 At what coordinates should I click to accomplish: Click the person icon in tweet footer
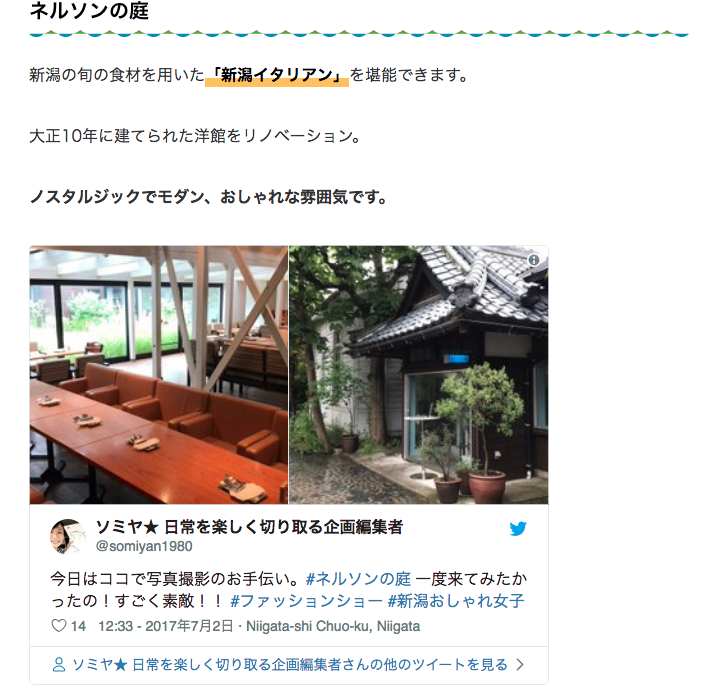coord(59,665)
